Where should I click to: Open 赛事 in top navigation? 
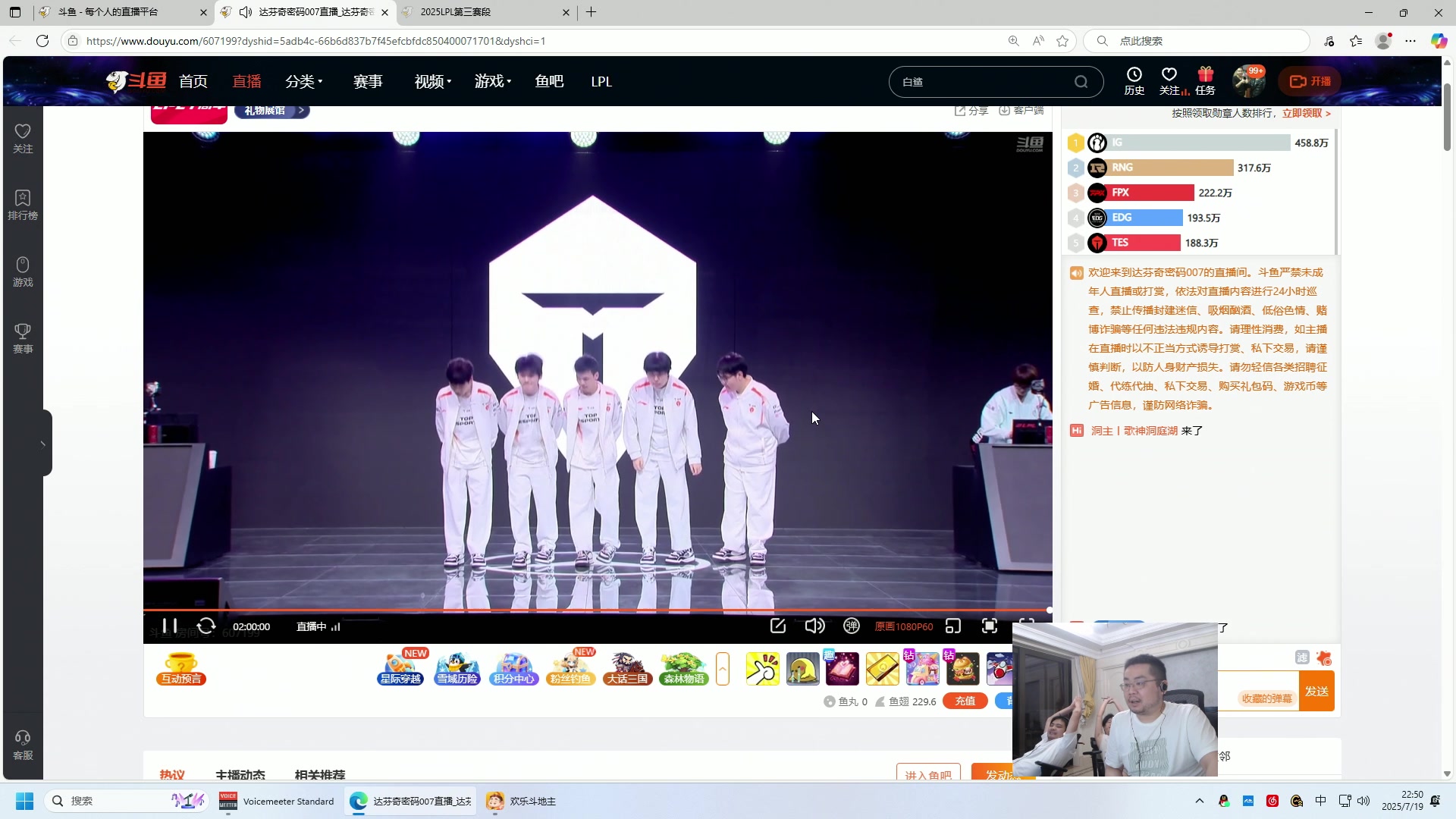point(368,81)
